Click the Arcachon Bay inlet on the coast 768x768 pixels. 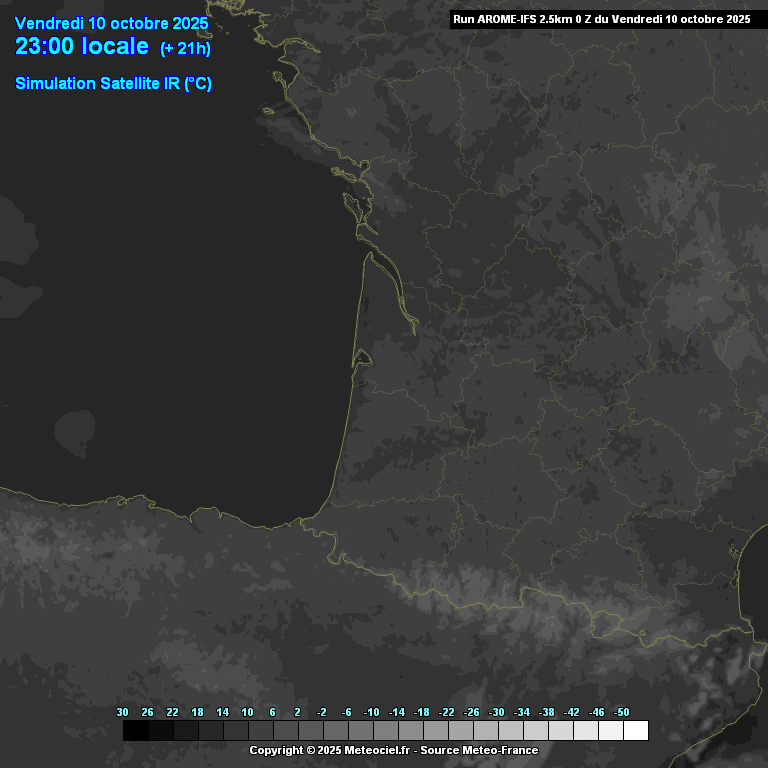point(362,354)
